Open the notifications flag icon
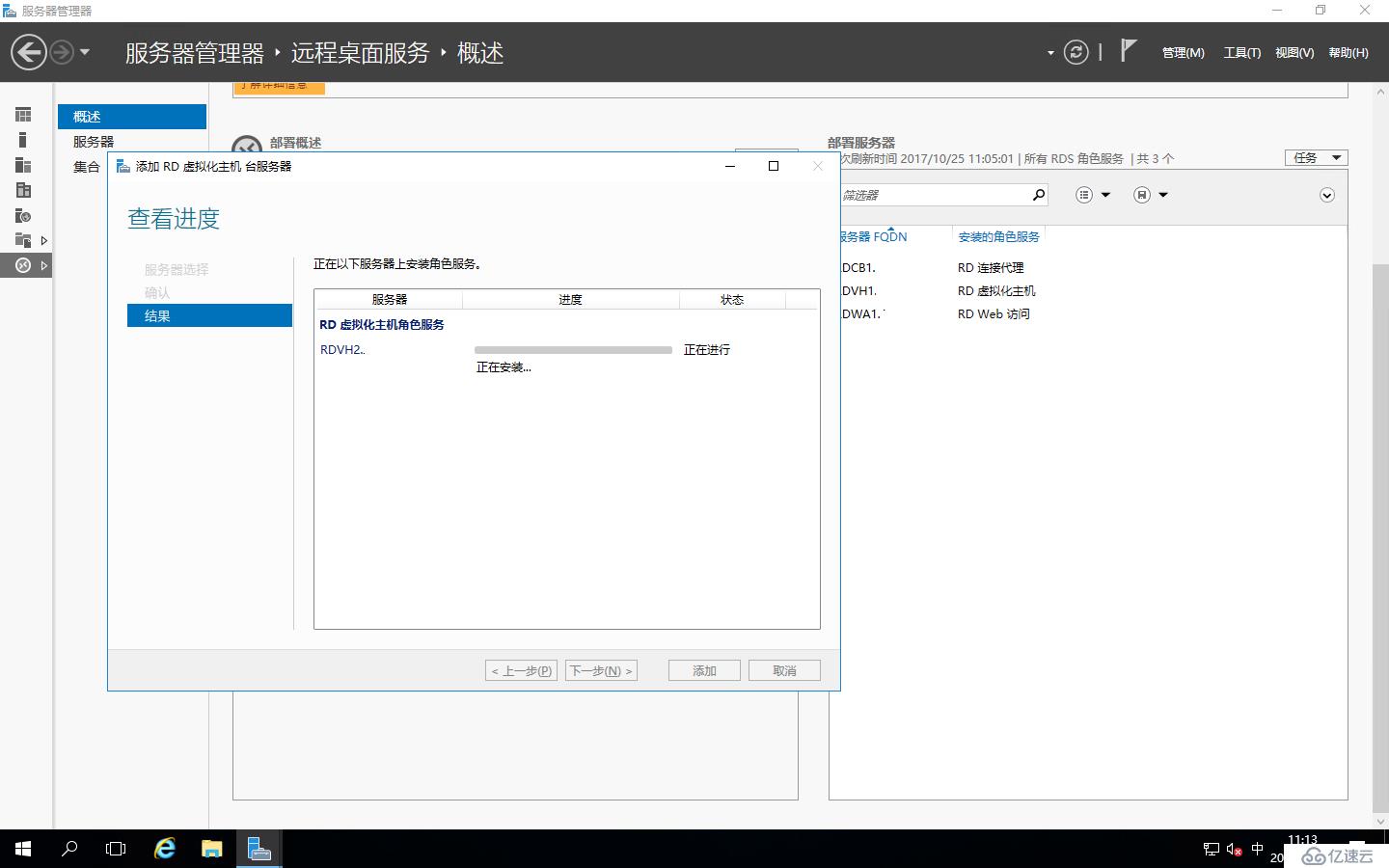This screenshot has height=868, width=1389. (x=1129, y=50)
